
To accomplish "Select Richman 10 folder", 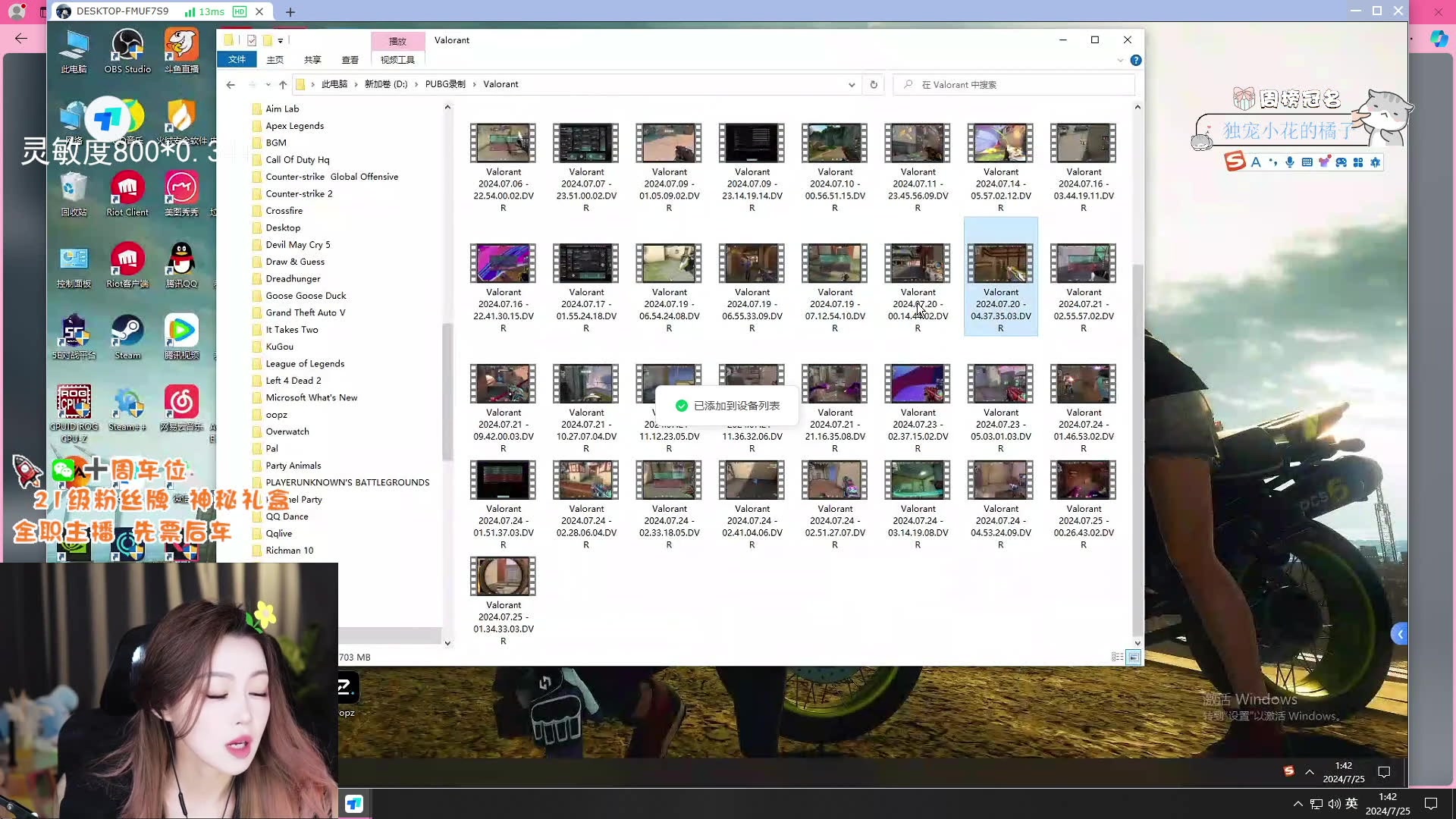I will (x=289, y=551).
